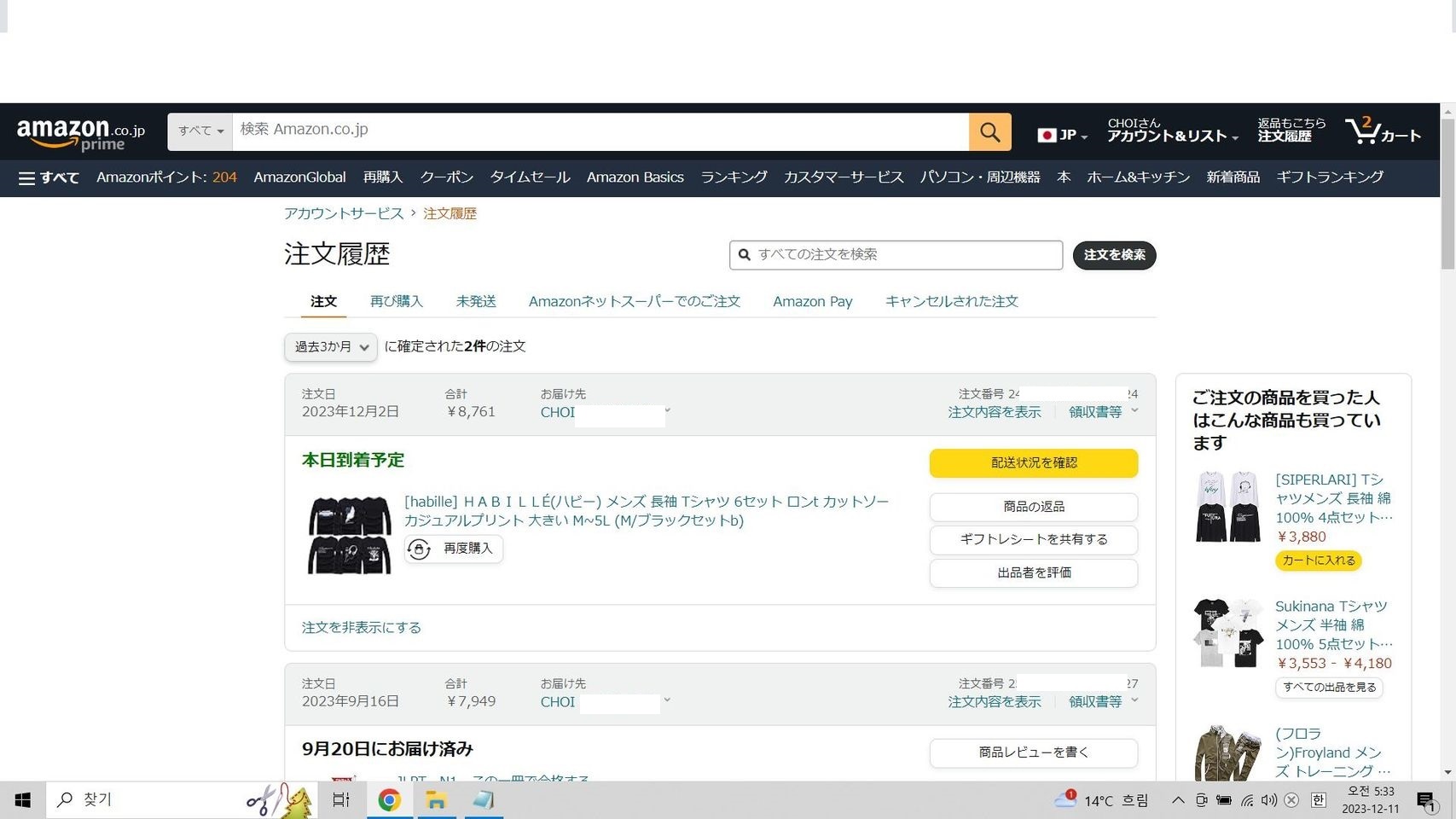This screenshot has width=1456, height=819.
Task: Click the page vertical scrollbar thumb
Action: click(1447, 195)
